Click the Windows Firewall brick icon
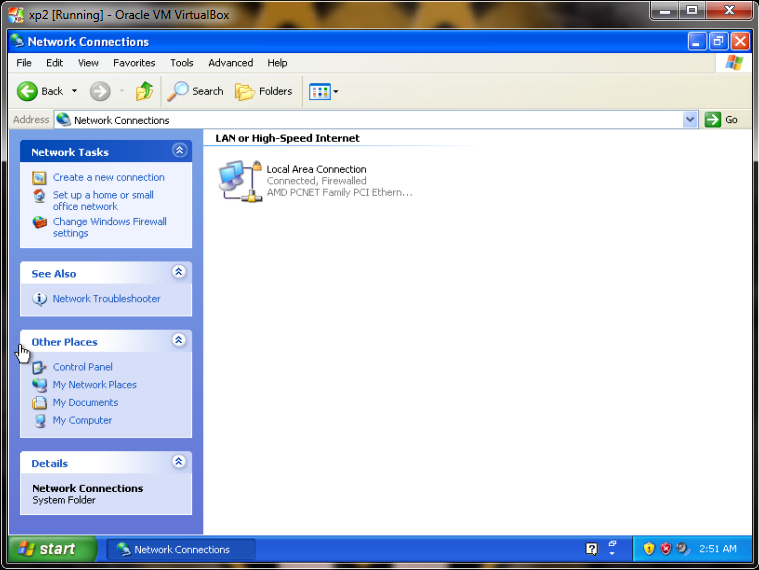The width and height of the screenshot is (759, 570). [39, 223]
